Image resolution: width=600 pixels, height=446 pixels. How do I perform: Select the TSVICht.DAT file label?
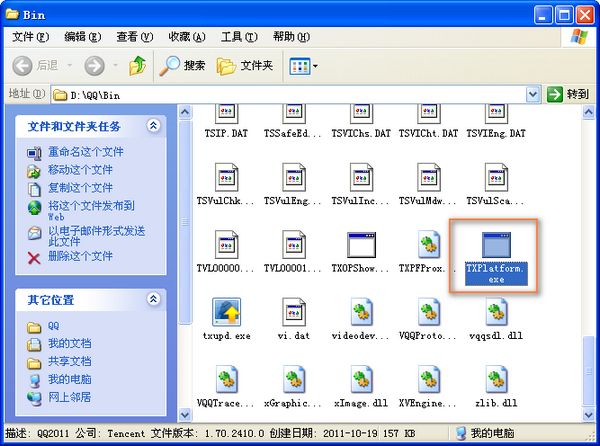[x=429, y=133]
